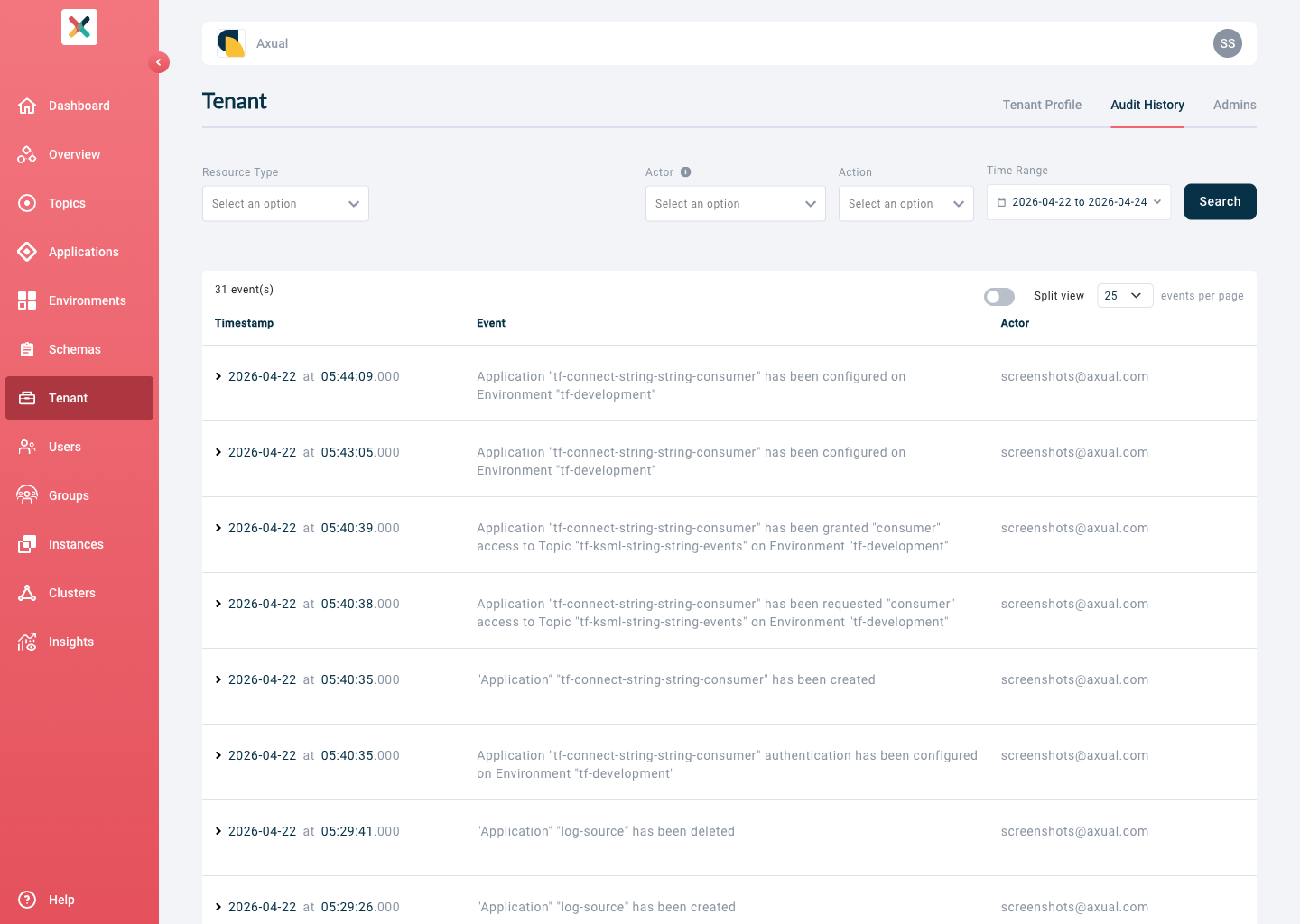Image resolution: width=1300 pixels, height=924 pixels.
Task: Expand the 05:29:41 log-source deleted row
Action: [x=218, y=831]
